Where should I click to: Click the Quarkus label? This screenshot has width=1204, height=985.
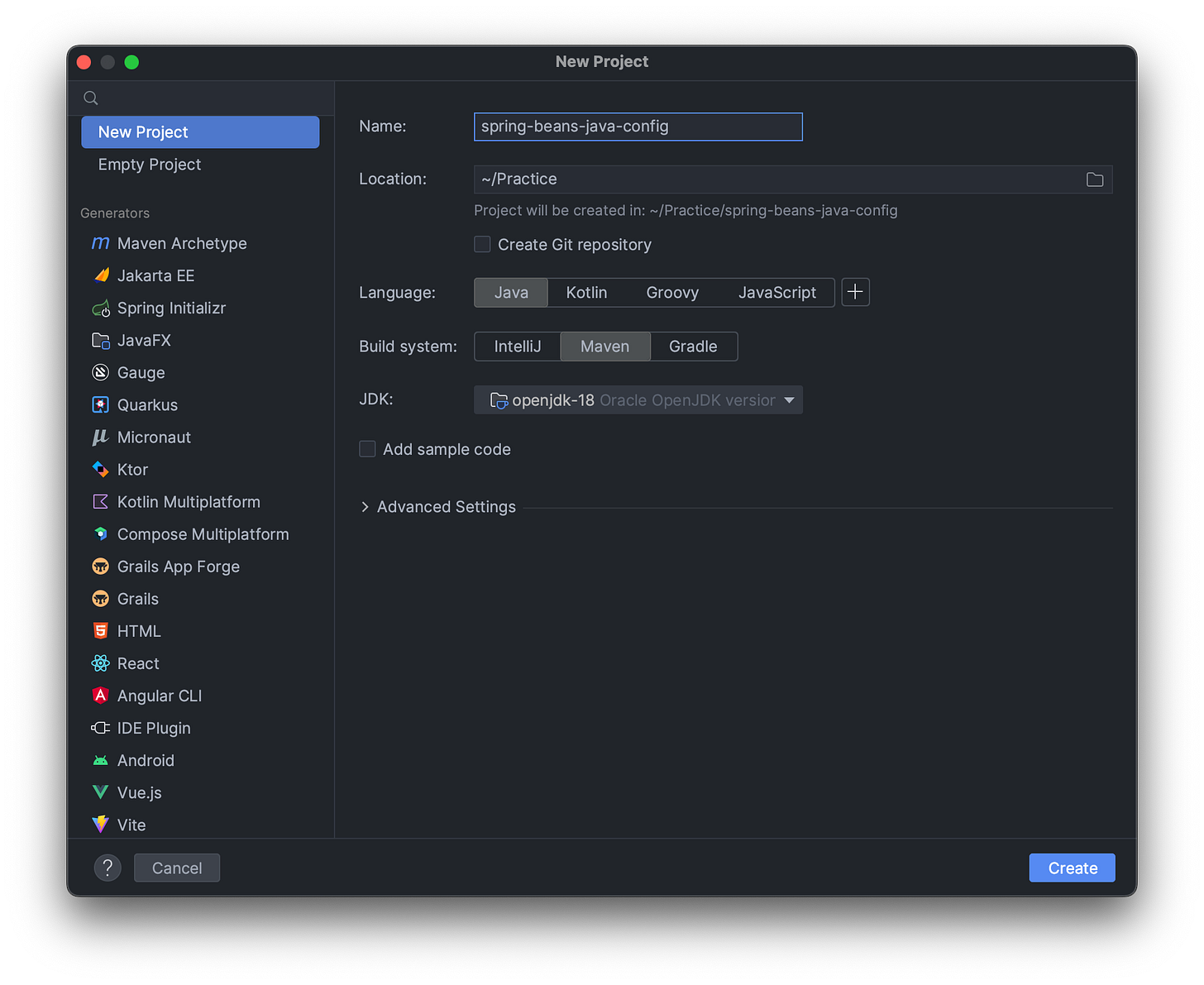coord(147,404)
